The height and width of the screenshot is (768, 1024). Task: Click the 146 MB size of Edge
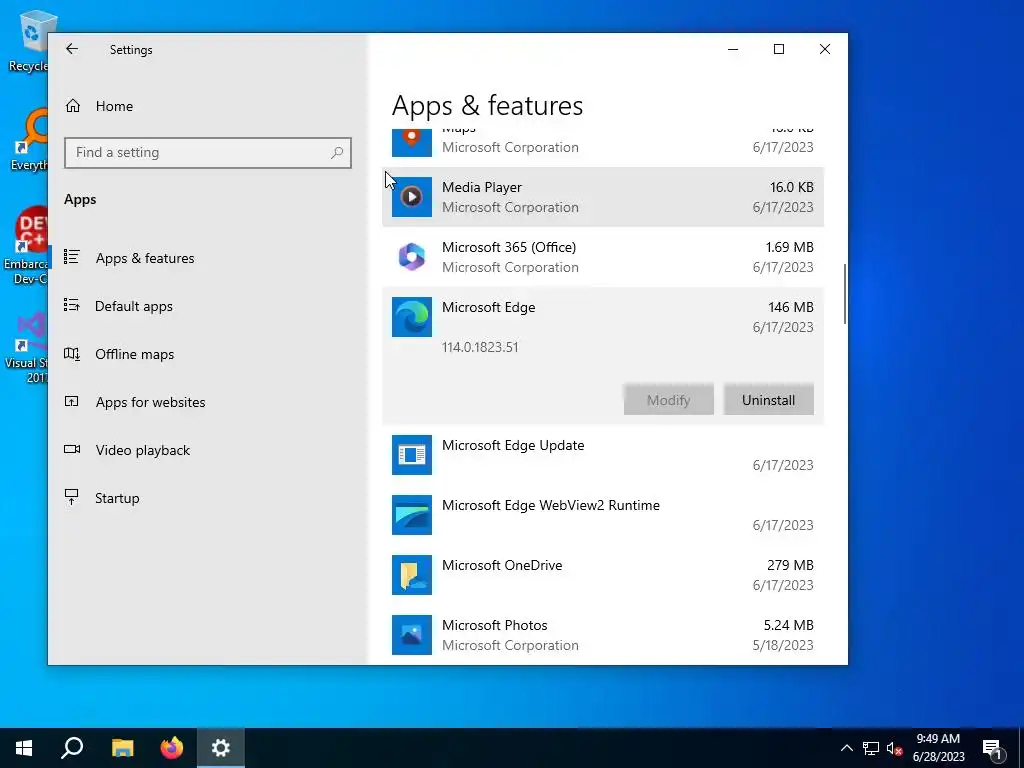[x=791, y=307]
